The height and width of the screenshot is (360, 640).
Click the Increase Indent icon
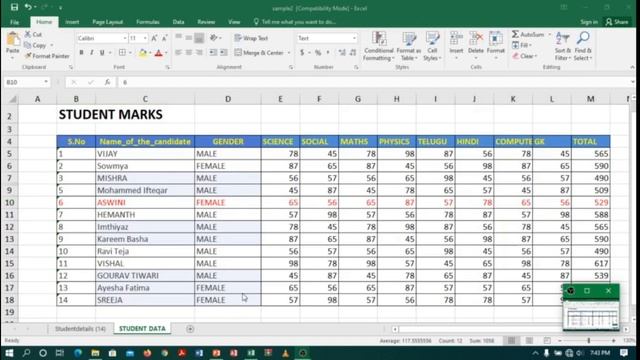pos(224,53)
